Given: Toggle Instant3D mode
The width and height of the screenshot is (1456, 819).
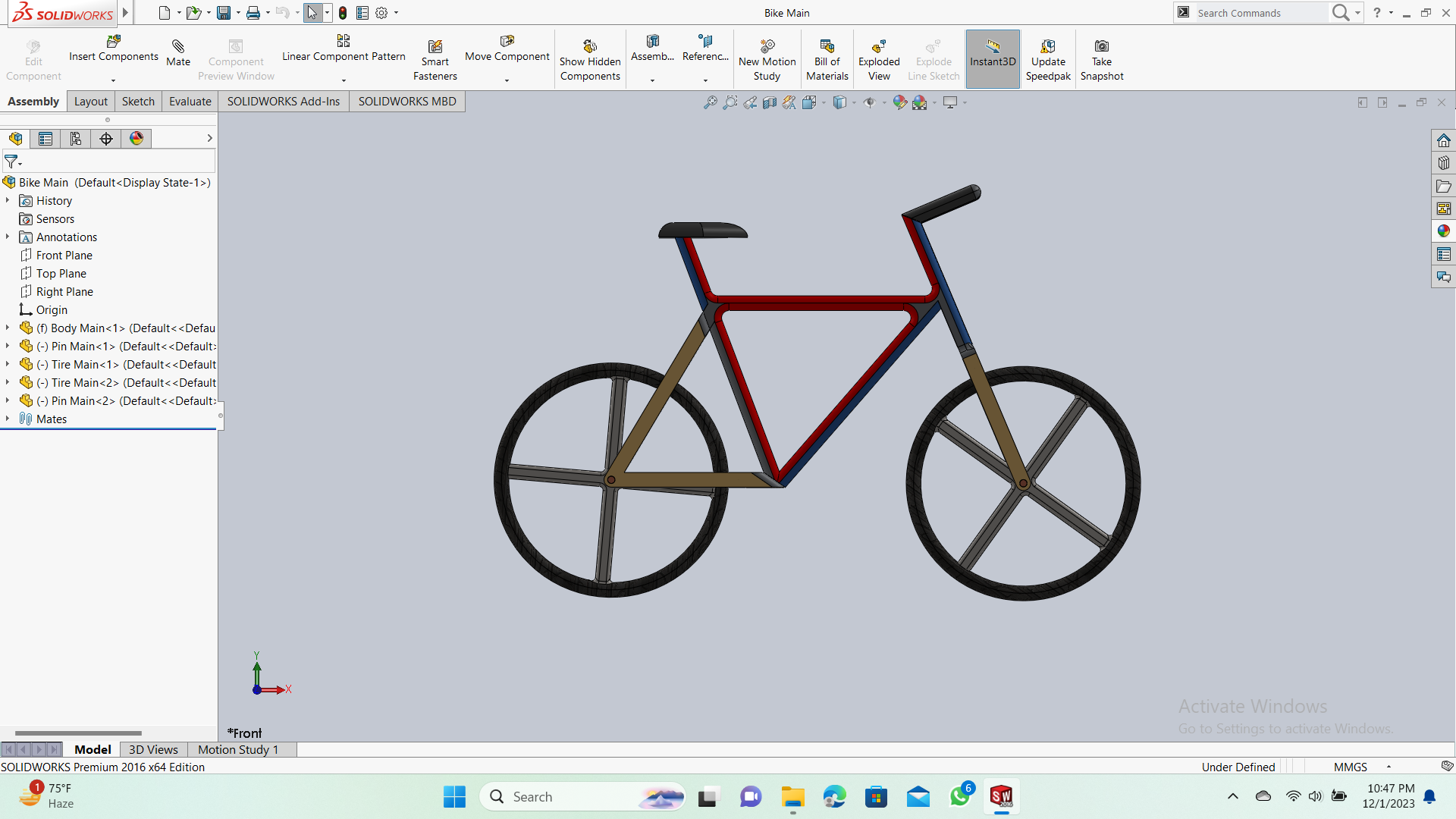Looking at the screenshot, I should [993, 59].
